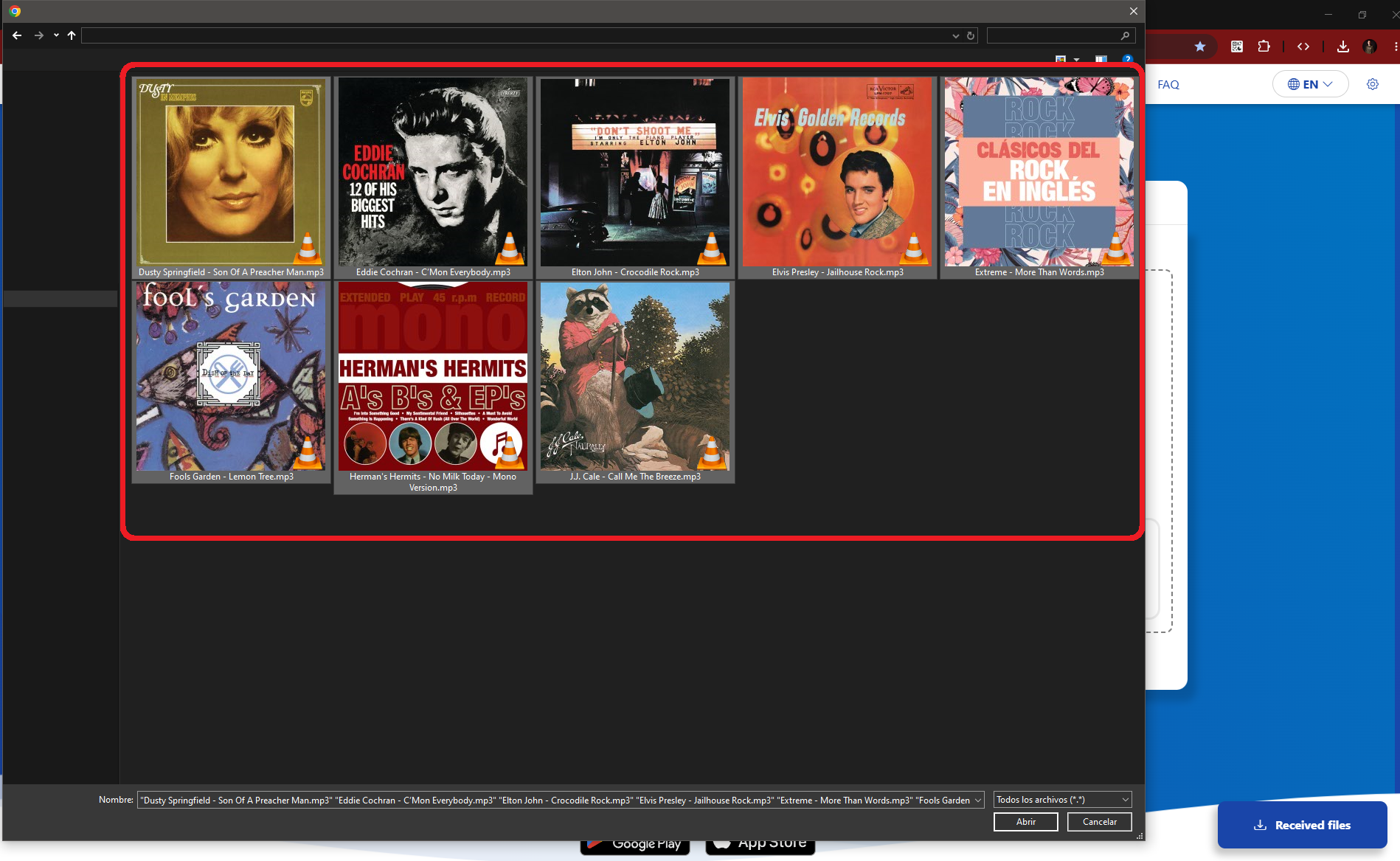Select Extreme More Than Words file
The width and height of the screenshot is (1400, 861).
(1039, 178)
